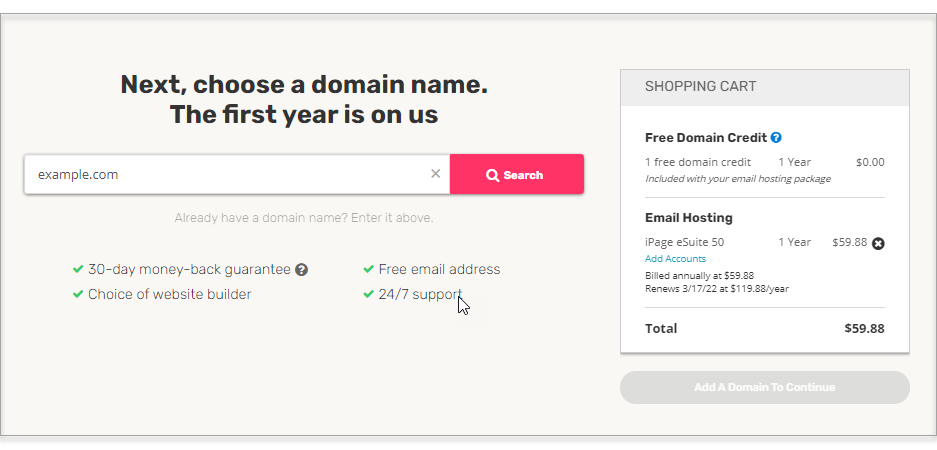The height and width of the screenshot is (450, 937).
Task: Open Free Domain Credit help icon
Action: point(776,137)
